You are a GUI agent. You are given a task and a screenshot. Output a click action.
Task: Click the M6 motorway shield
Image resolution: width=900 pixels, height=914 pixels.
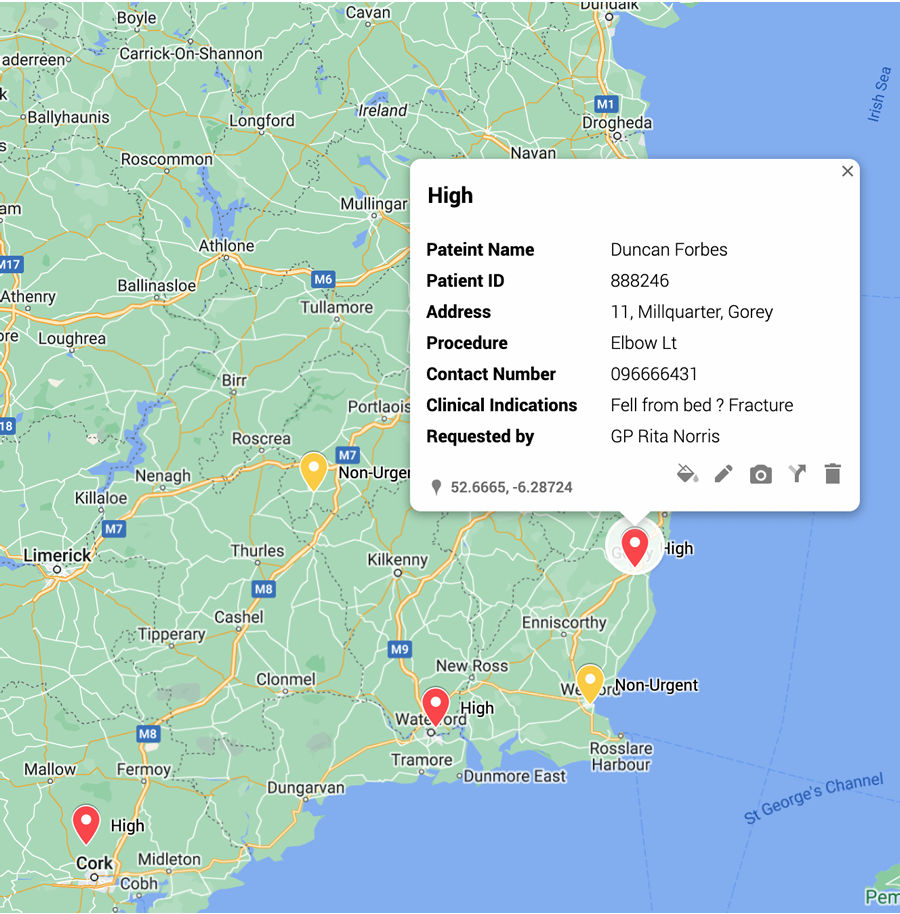point(322,279)
